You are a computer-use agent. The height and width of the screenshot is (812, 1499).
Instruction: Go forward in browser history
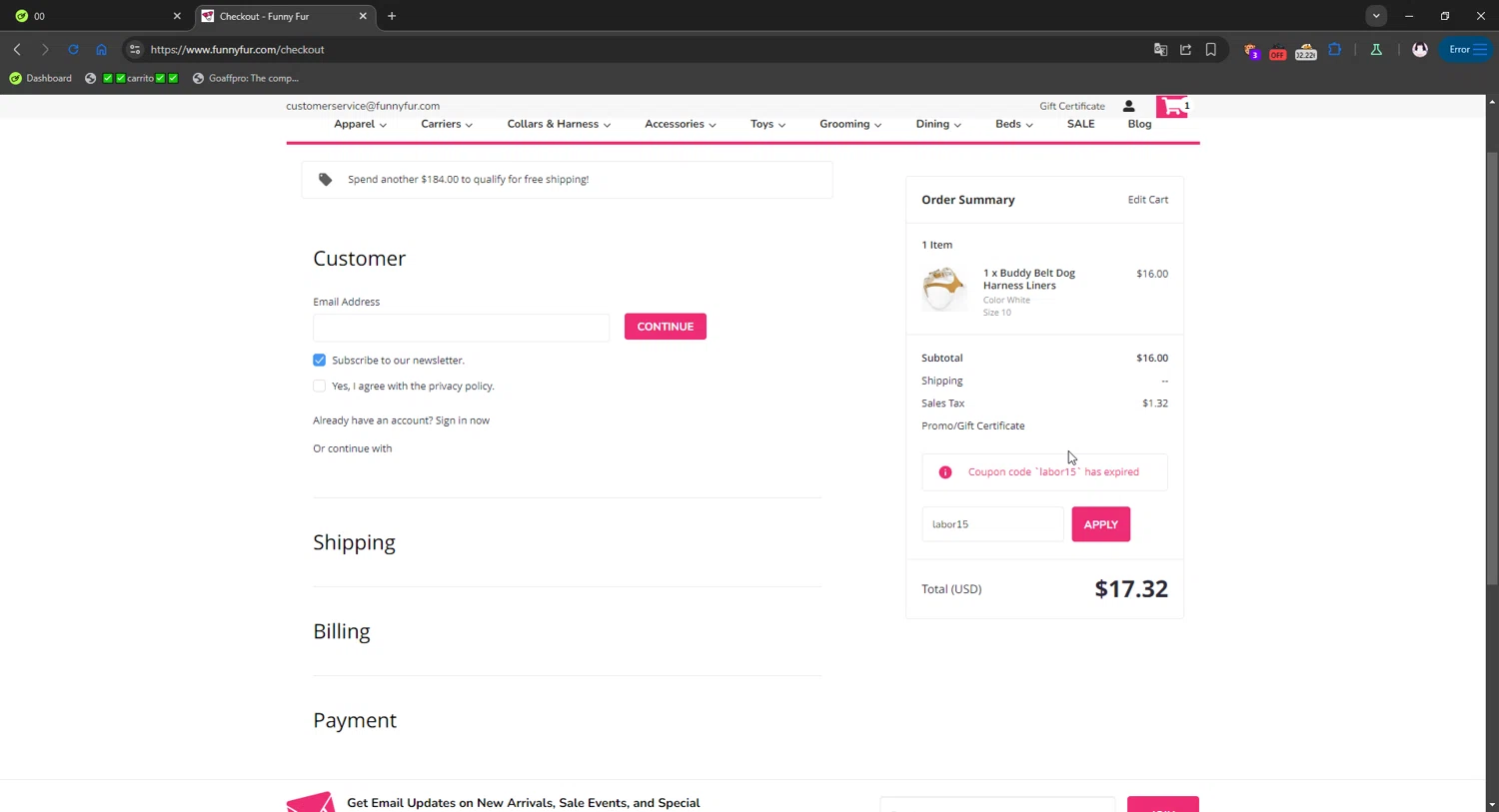45,49
